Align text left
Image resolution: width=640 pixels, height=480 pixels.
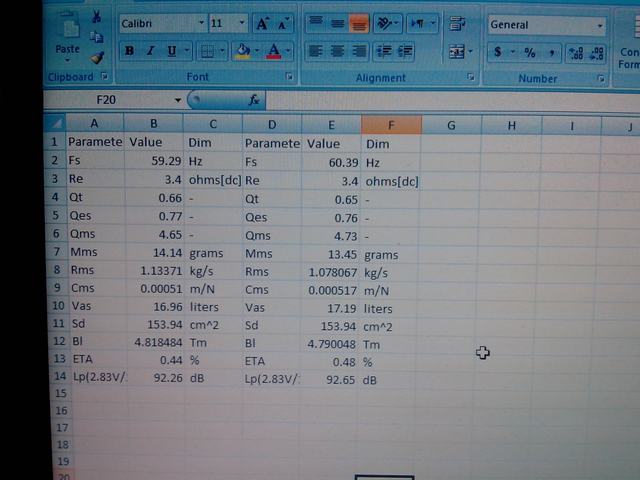[x=316, y=51]
